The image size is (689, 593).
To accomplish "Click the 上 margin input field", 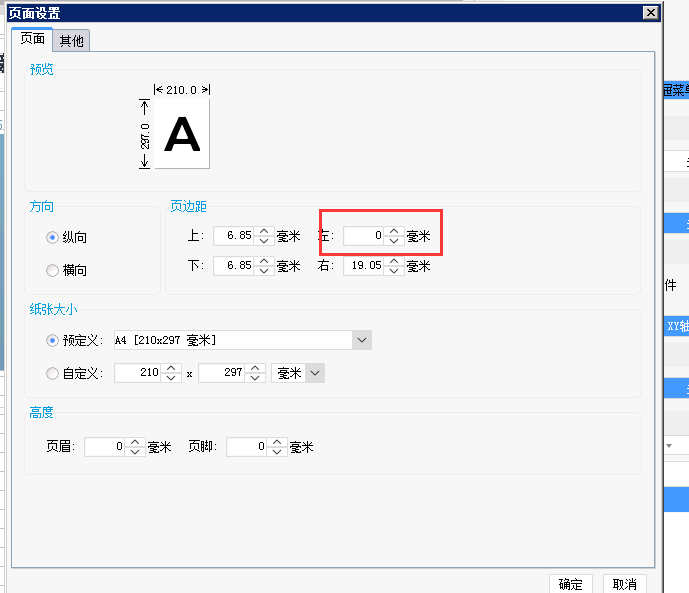I will [x=233, y=236].
